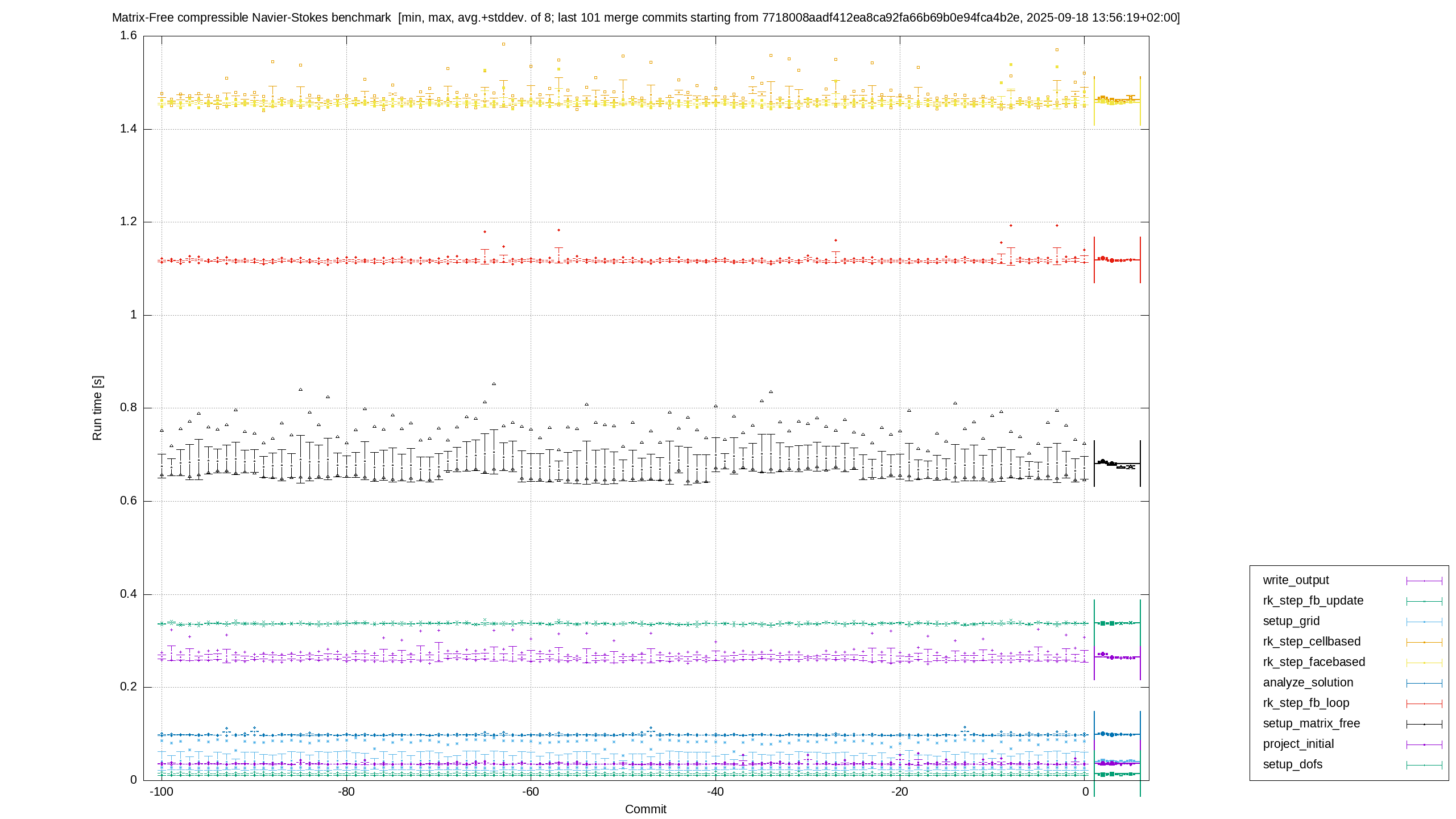Click the red summary error bar near 1.12
The width and height of the screenshot is (1456, 819).
pyautogui.click(x=1117, y=259)
